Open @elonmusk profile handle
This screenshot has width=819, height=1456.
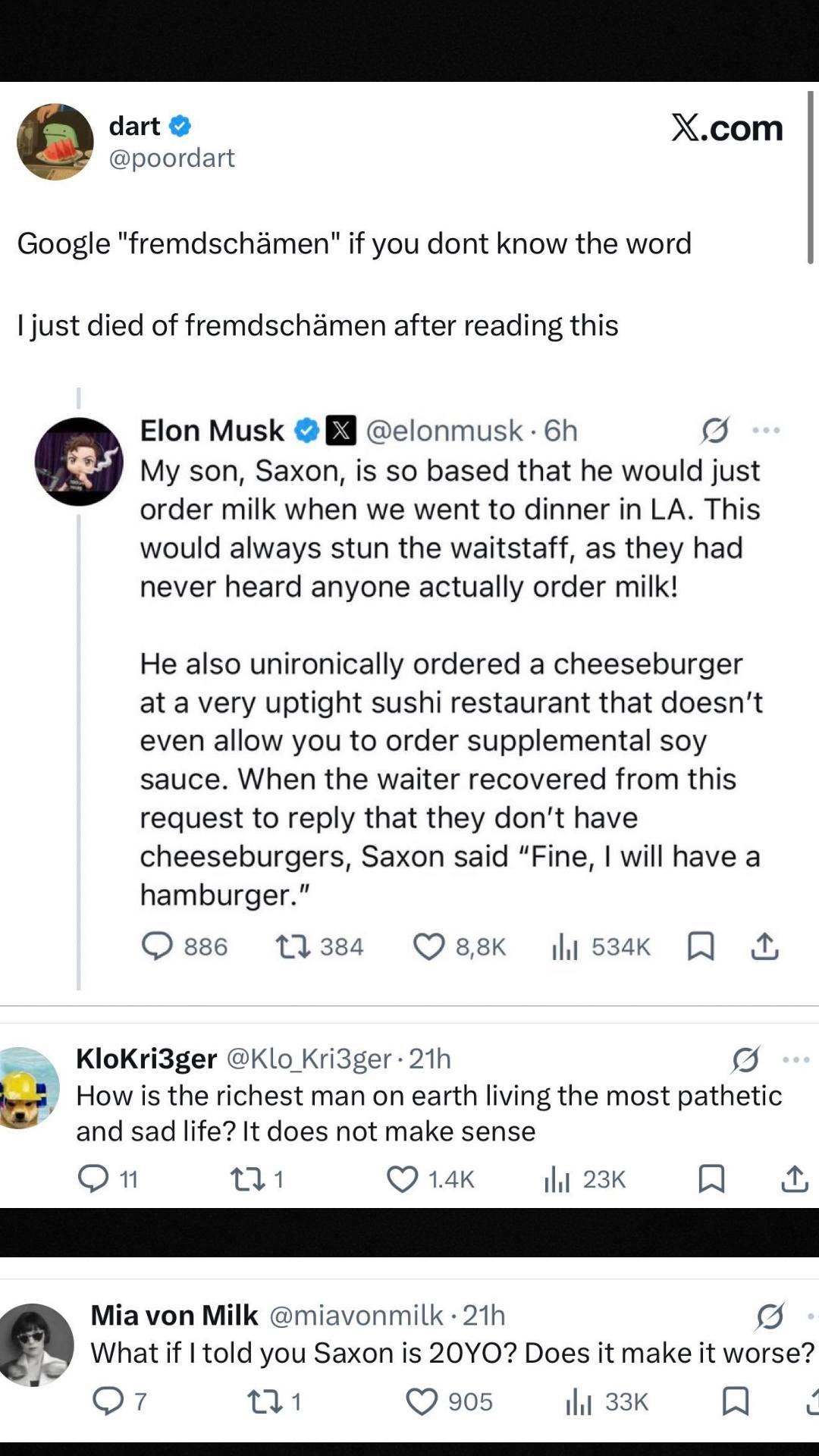pos(444,431)
